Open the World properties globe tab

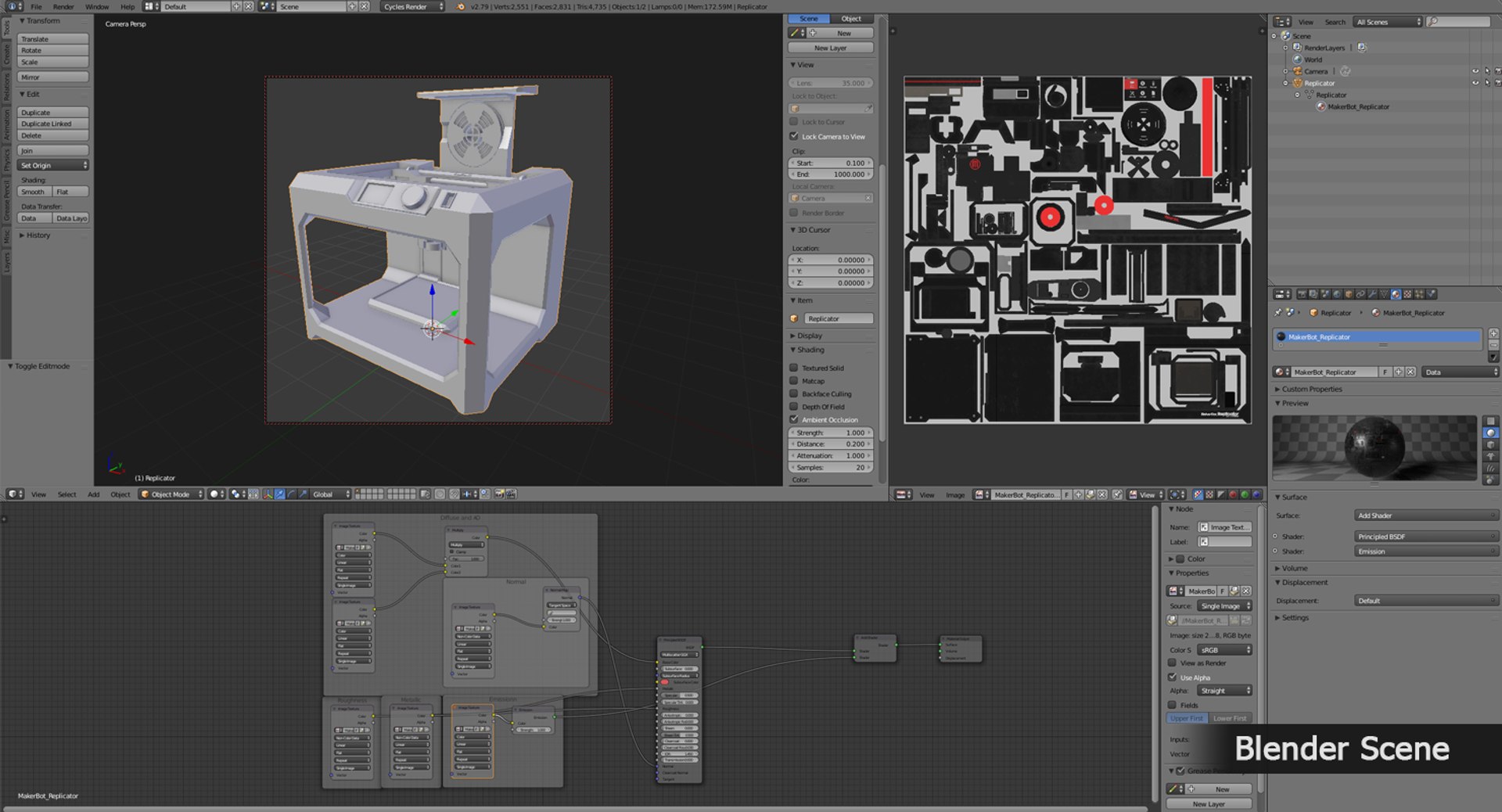1336,294
